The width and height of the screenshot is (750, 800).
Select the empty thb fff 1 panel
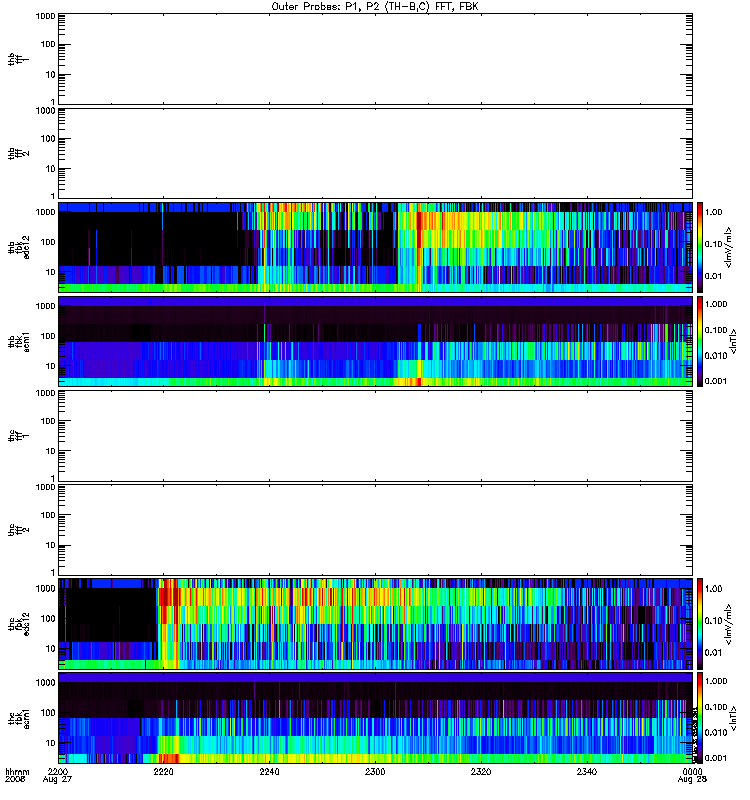coord(375,59)
